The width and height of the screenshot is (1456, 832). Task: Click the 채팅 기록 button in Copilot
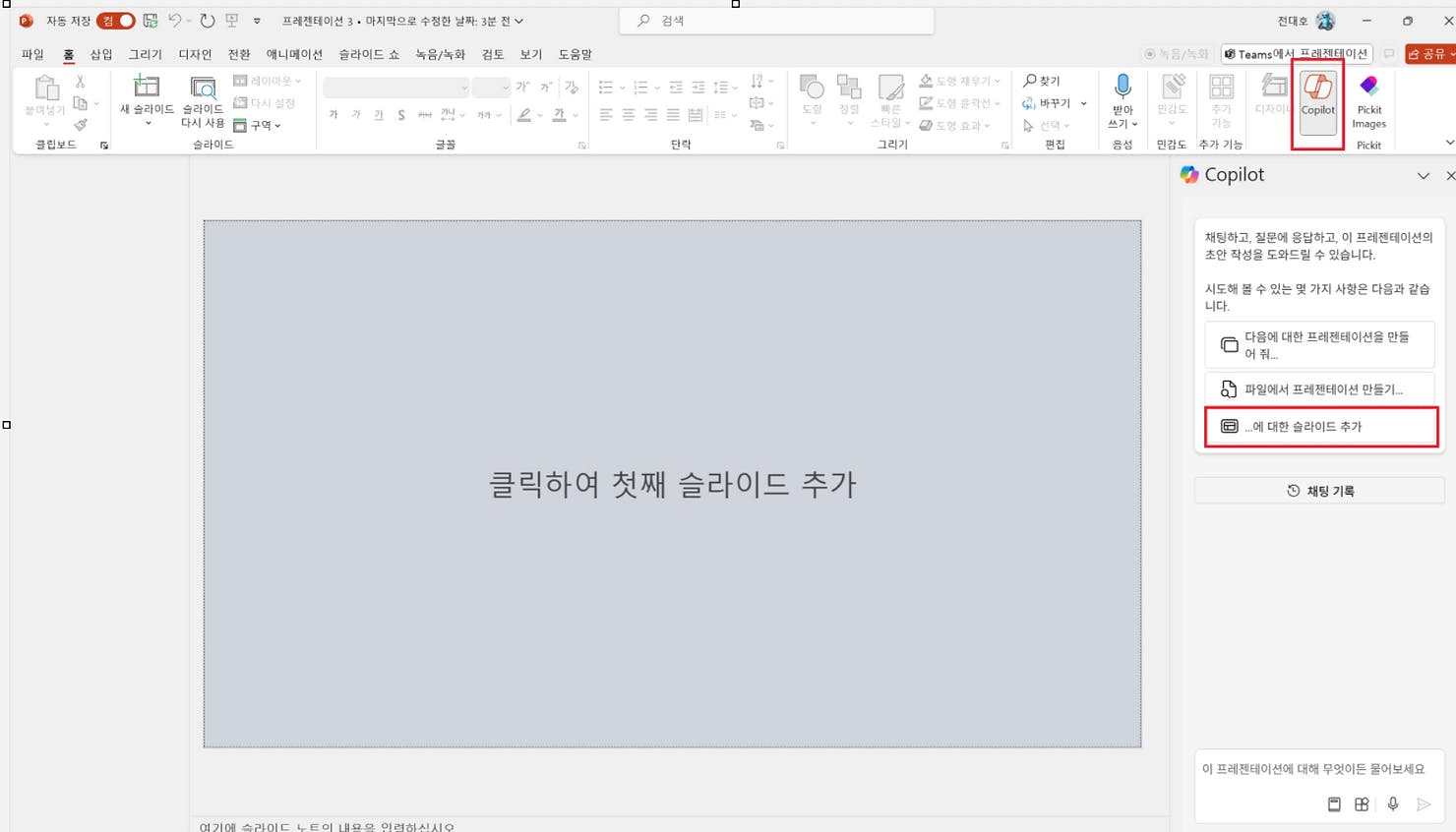pyautogui.click(x=1319, y=490)
